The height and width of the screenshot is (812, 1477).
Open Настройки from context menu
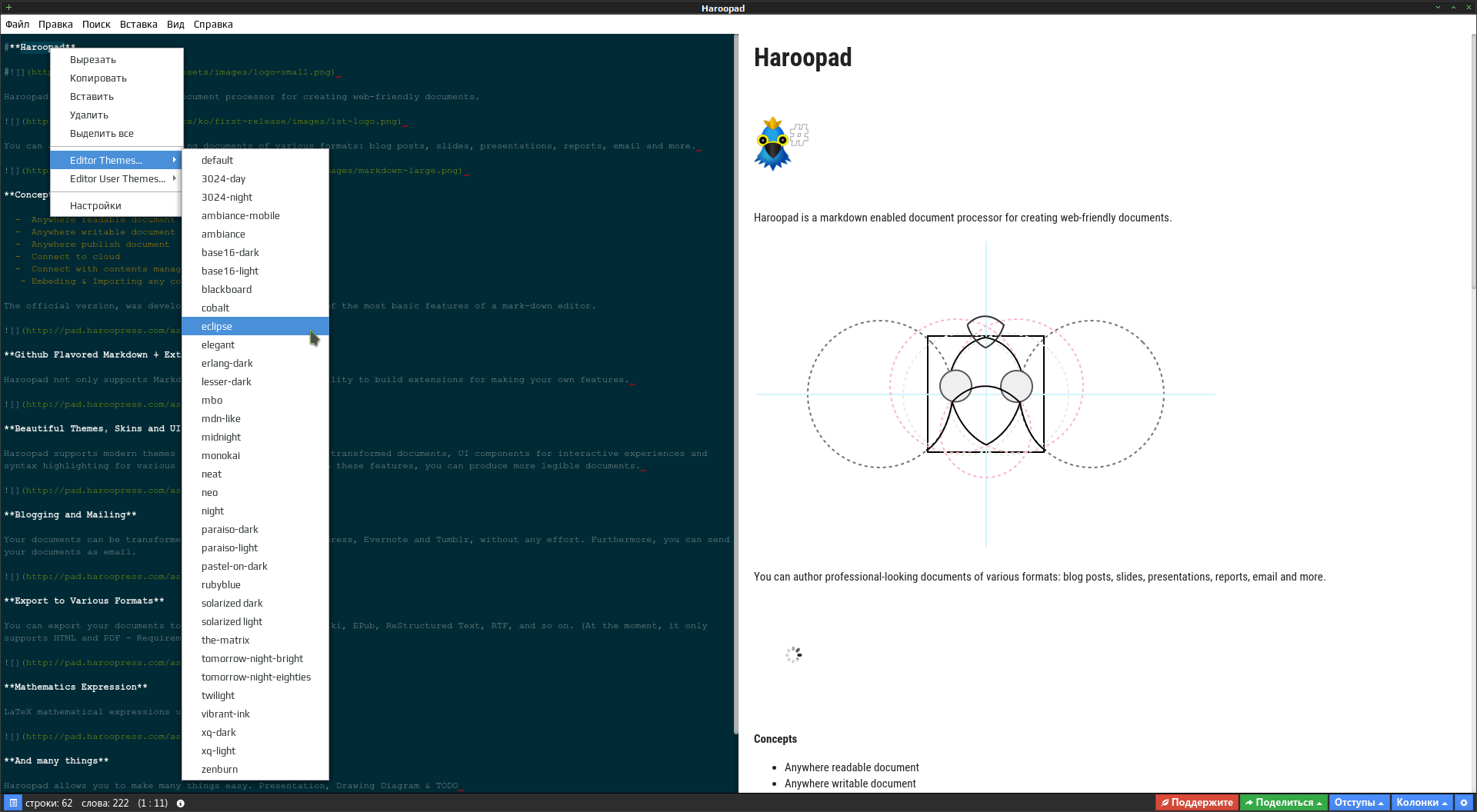116,205
